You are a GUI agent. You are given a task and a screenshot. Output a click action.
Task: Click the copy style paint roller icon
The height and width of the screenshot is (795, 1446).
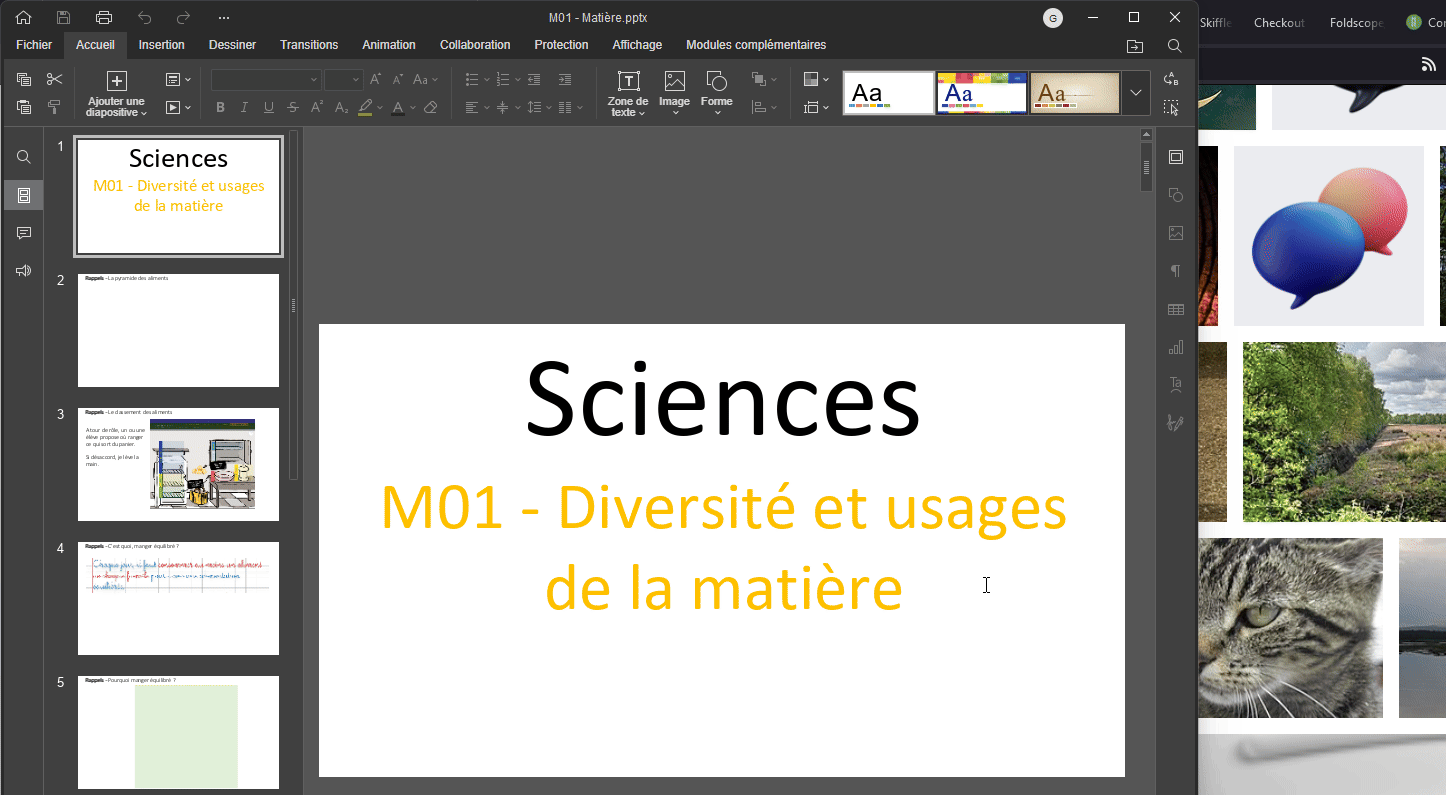54,107
